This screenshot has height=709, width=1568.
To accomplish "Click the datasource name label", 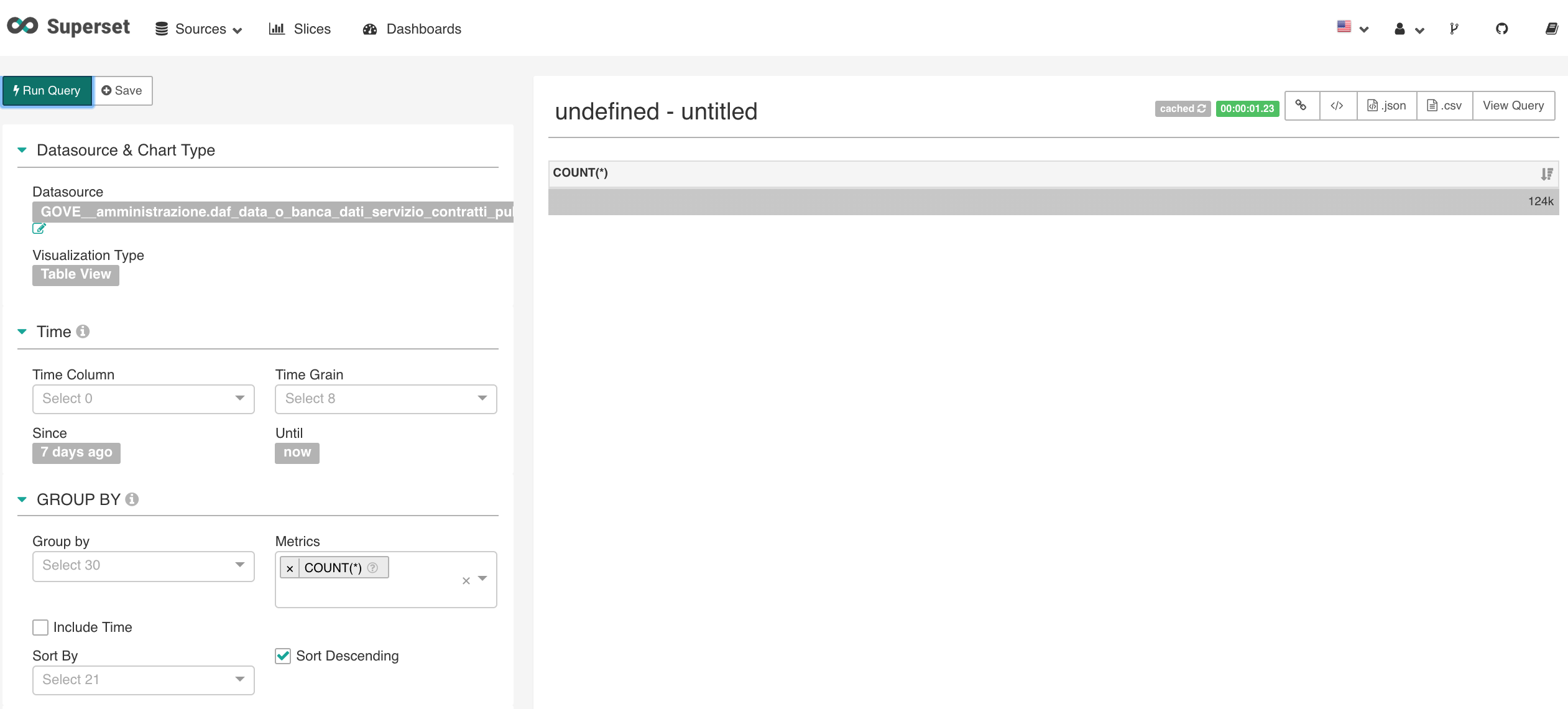I will point(273,212).
